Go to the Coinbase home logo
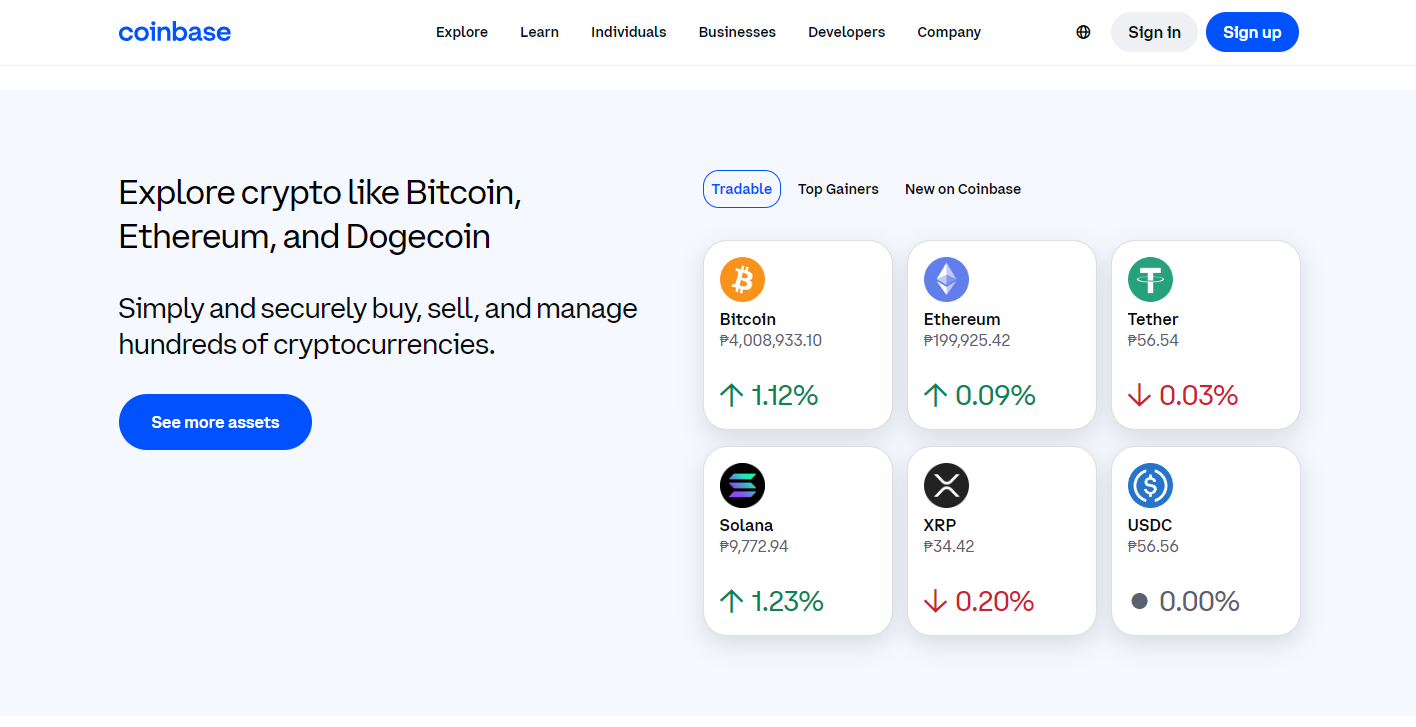This screenshot has height=727, width=1416. [x=175, y=32]
